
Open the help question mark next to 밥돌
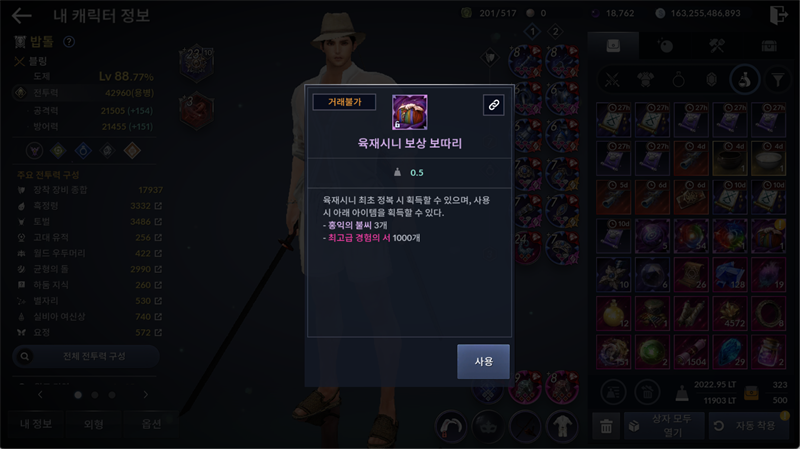pyautogui.click(x=69, y=42)
